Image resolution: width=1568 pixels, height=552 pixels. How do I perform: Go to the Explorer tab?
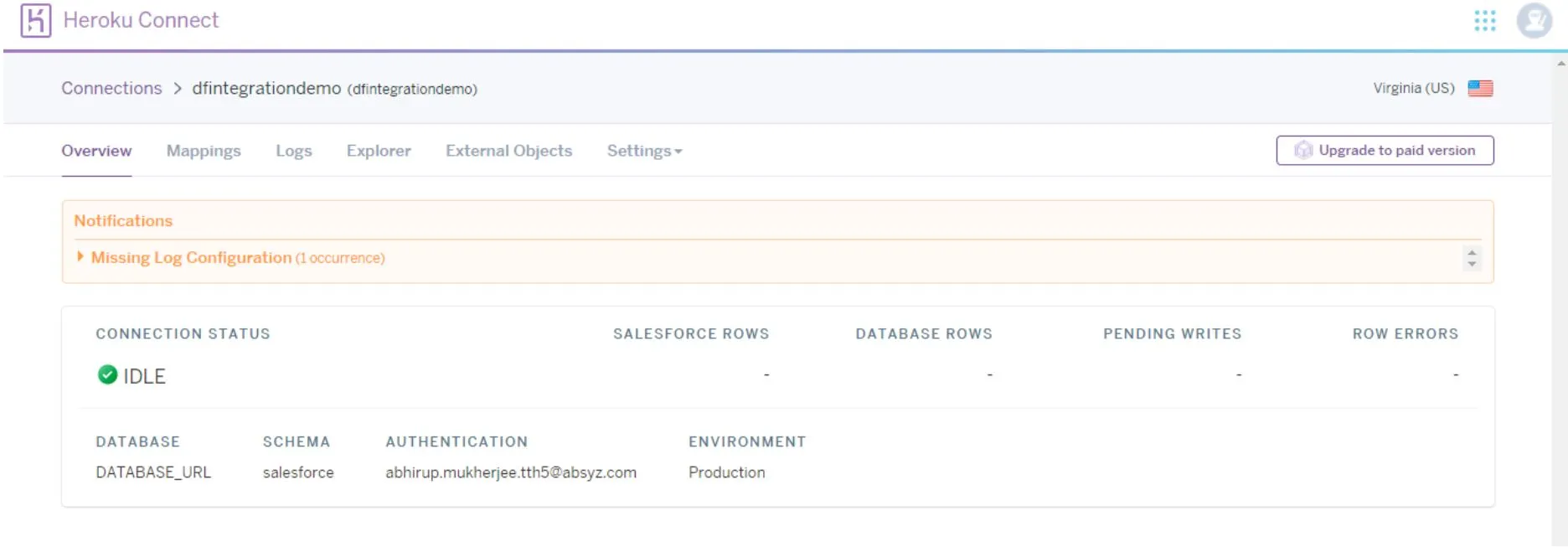(x=379, y=151)
